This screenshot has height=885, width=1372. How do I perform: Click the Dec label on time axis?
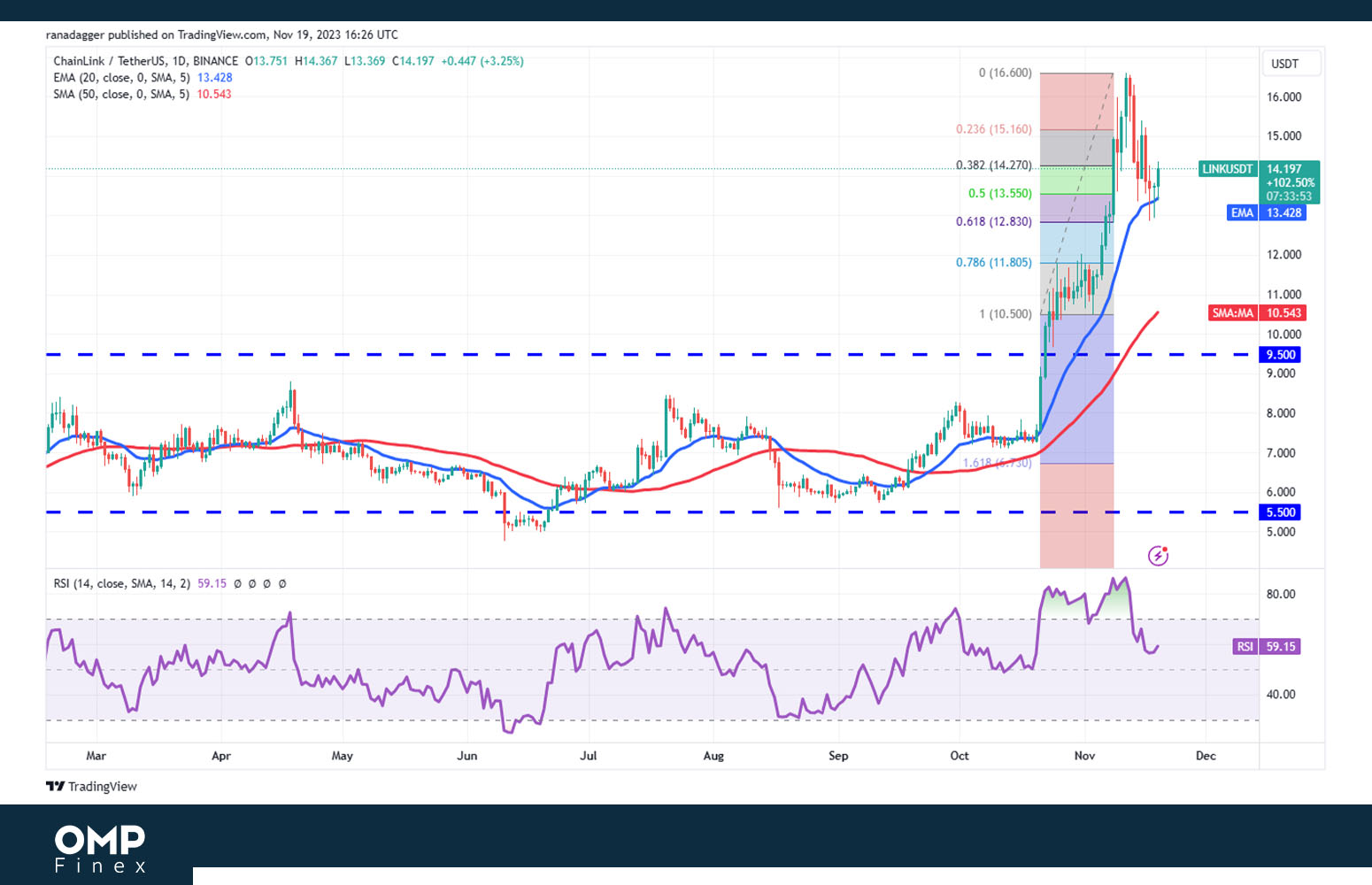click(x=1206, y=756)
